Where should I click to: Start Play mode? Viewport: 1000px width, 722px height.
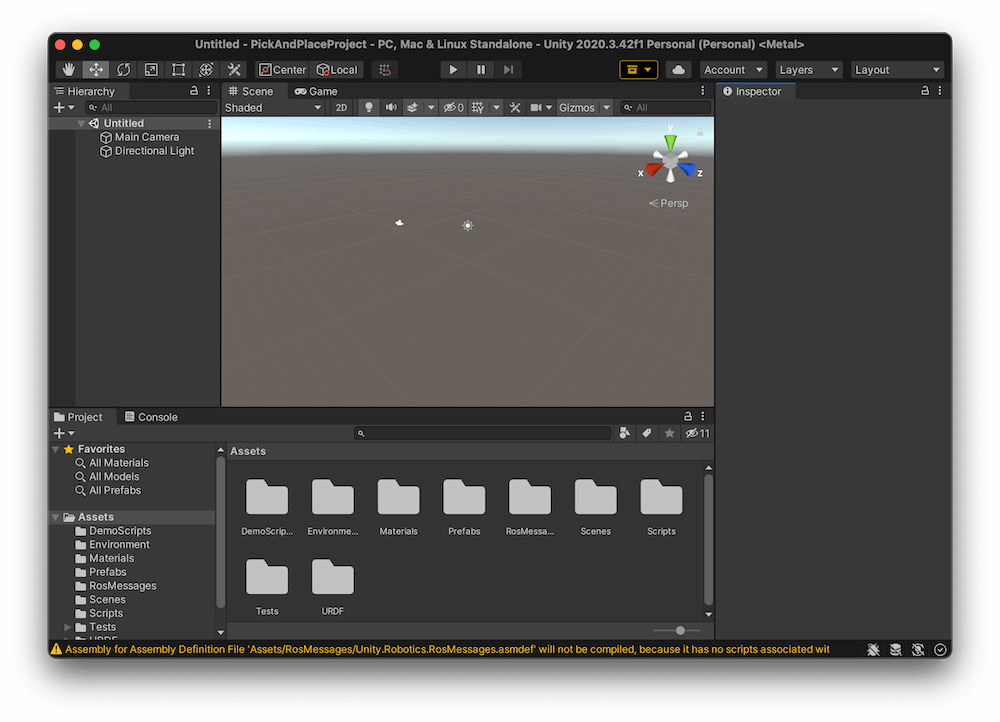[453, 70]
